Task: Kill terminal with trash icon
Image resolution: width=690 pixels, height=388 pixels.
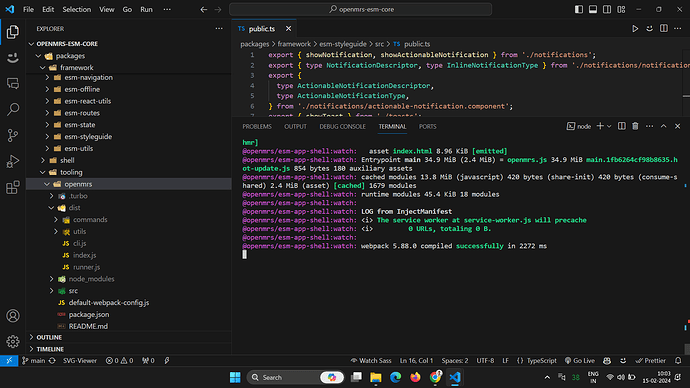Action: point(635,126)
